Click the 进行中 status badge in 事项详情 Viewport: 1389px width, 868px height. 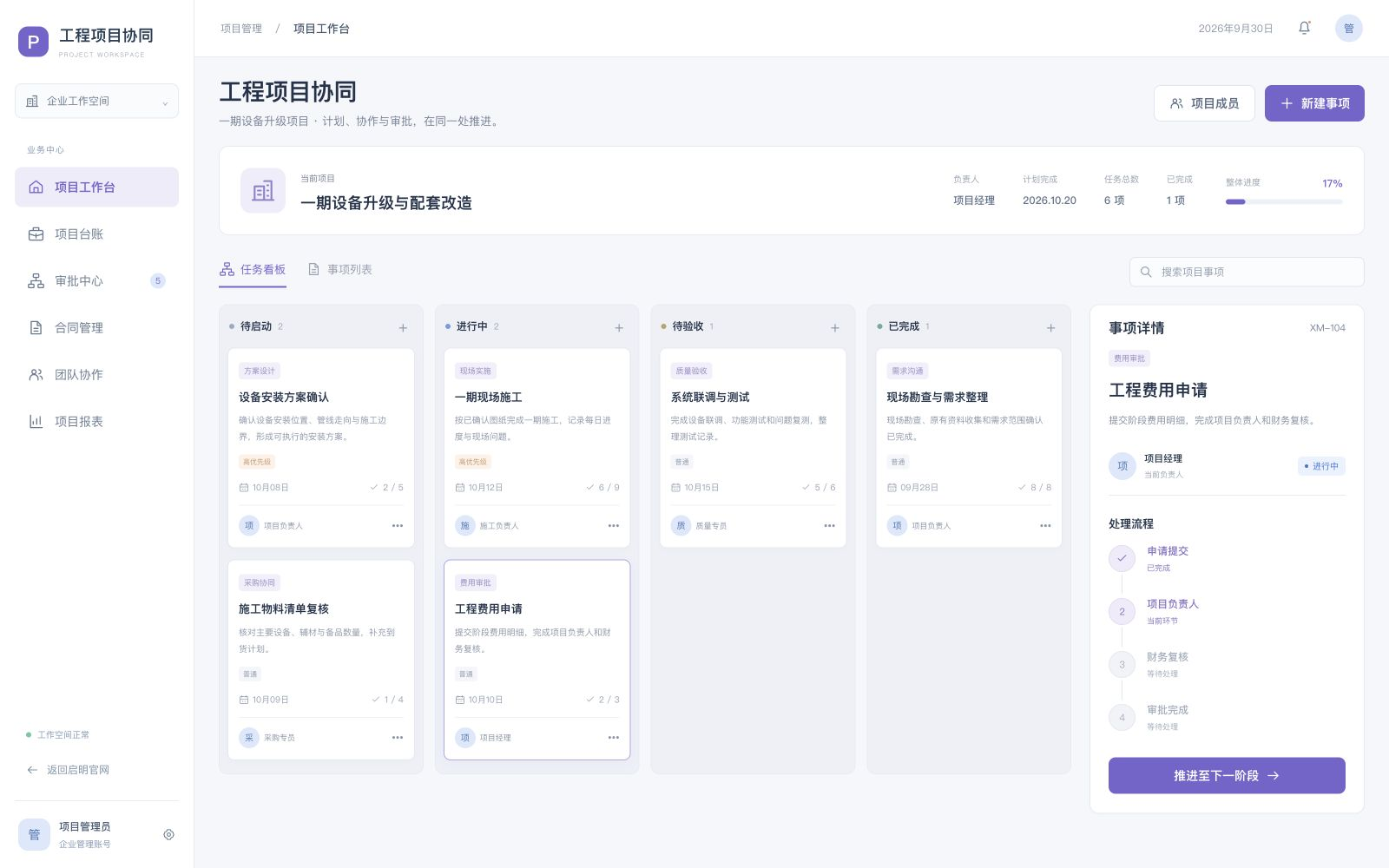coord(1321,466)
